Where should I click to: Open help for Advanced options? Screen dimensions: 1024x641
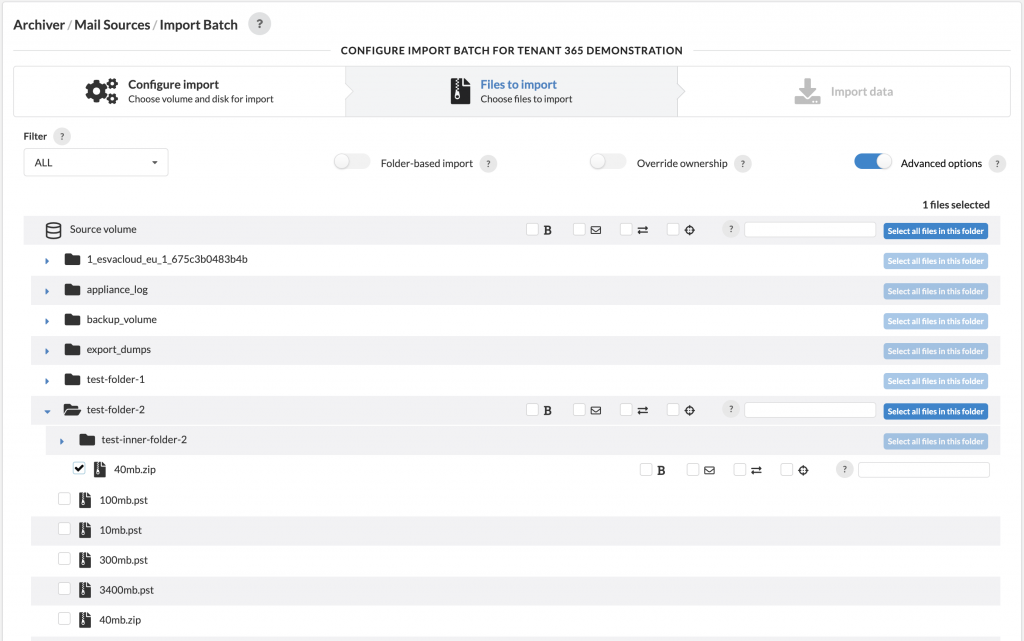[997, 164]
